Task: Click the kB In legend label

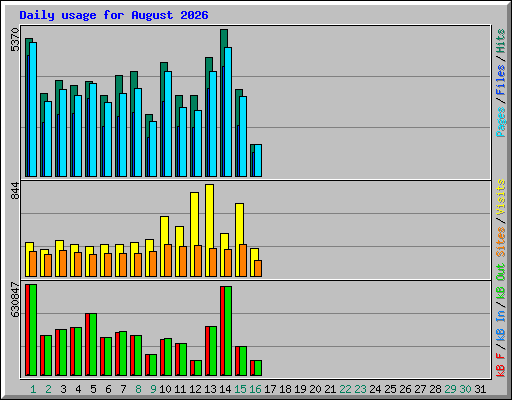Action: pyautogui.click(x=500, y=326)
